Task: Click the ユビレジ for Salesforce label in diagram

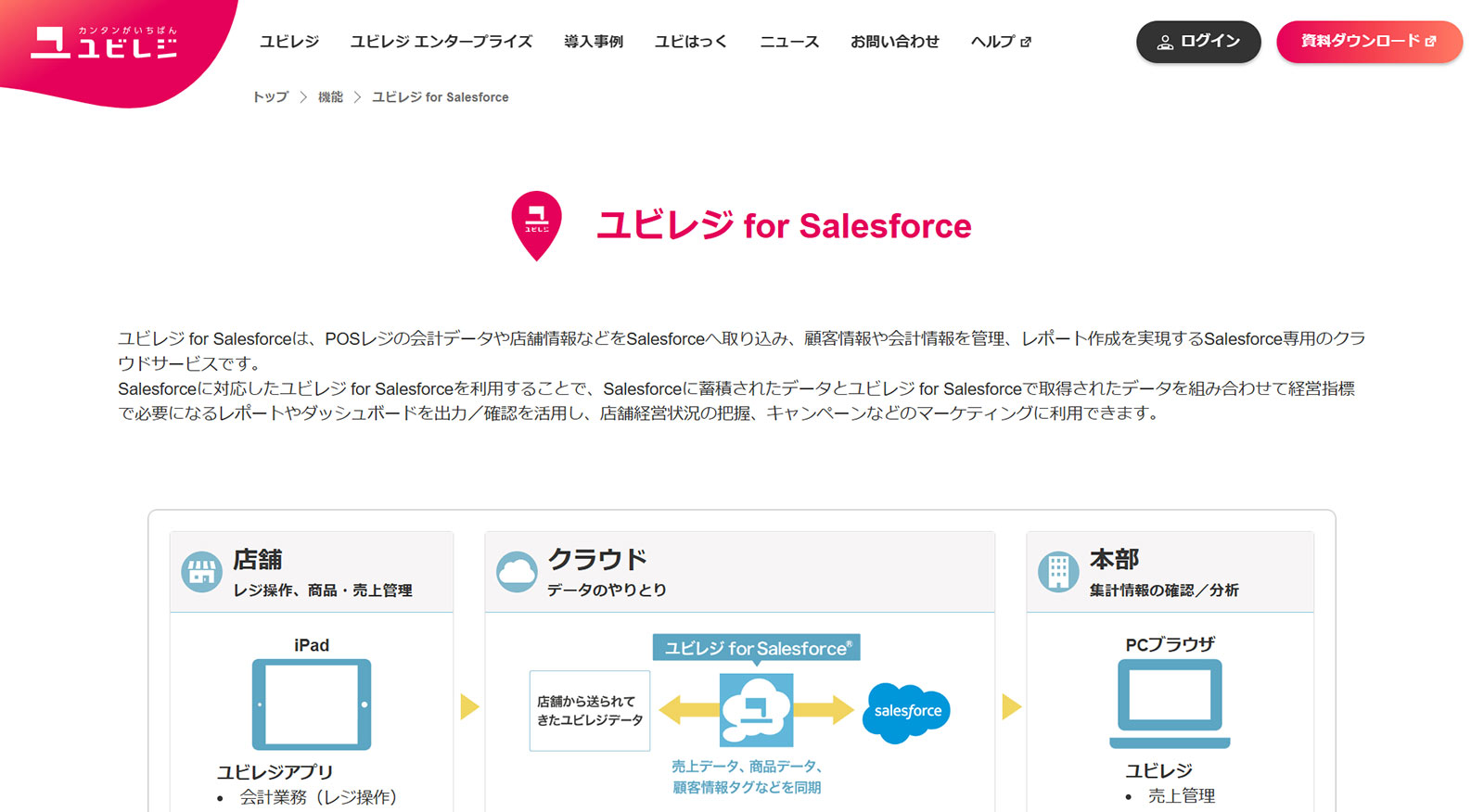Action: point(757,648)
